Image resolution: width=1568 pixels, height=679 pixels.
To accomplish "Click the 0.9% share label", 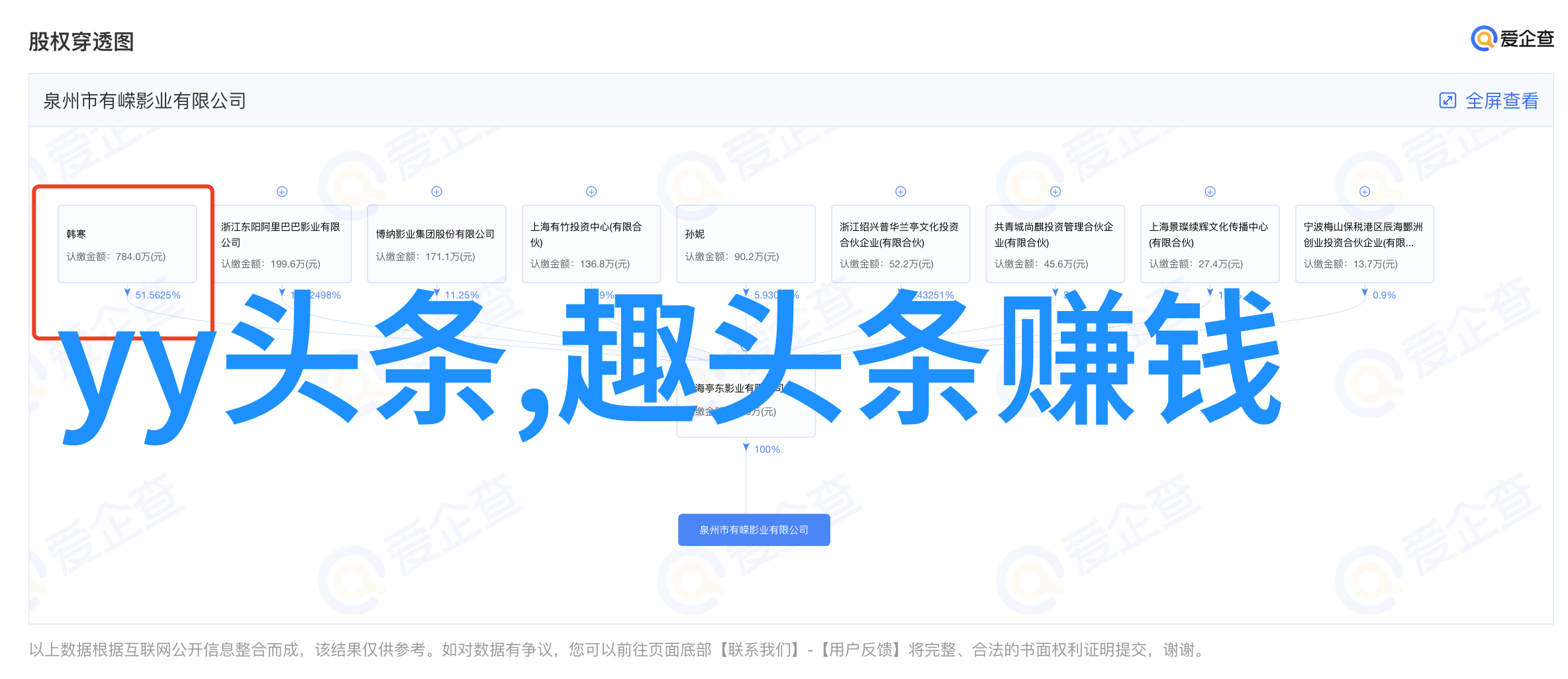I will (x=1384, y=295).
